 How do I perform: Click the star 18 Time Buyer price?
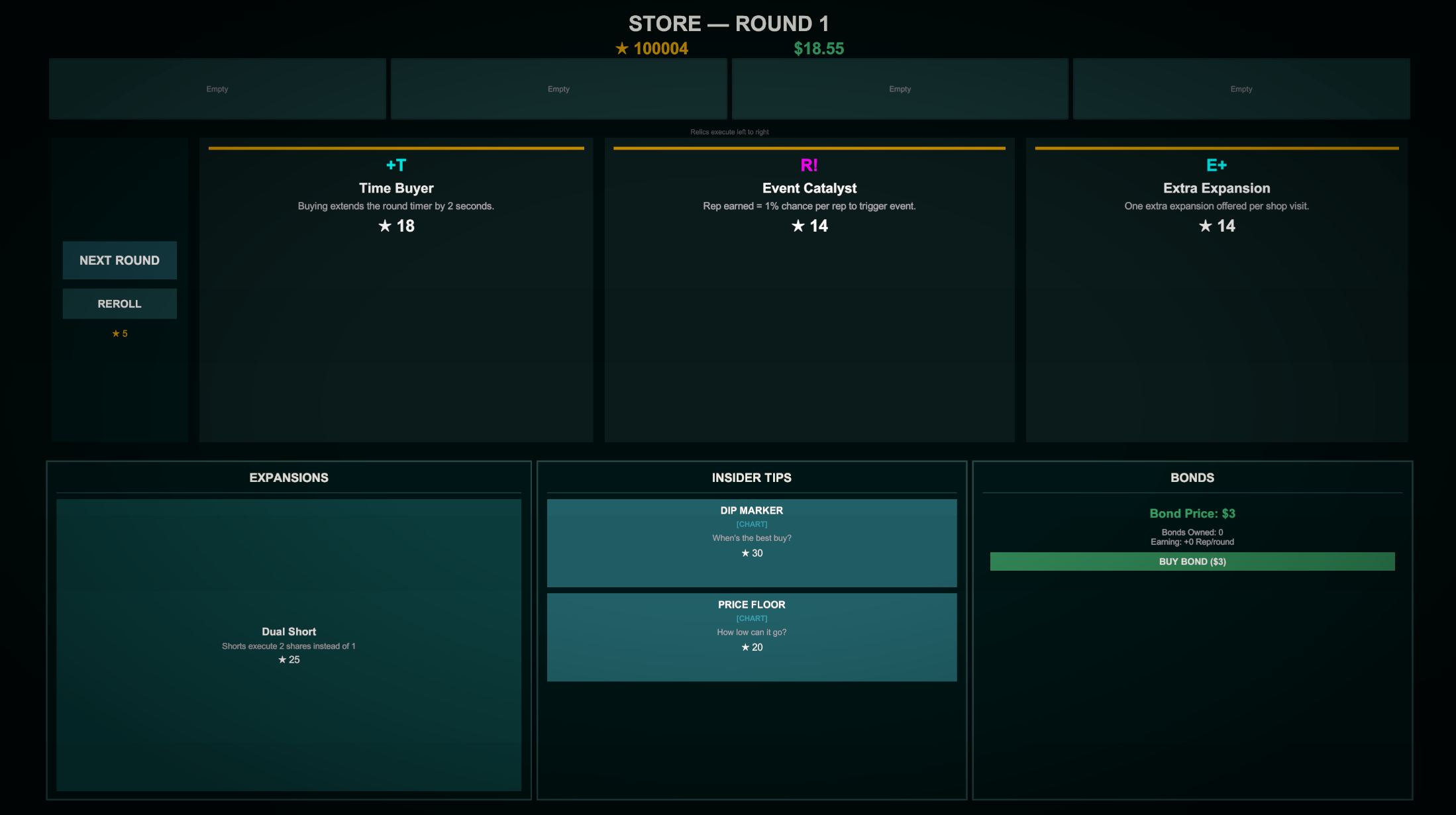[x=396, y=226]
